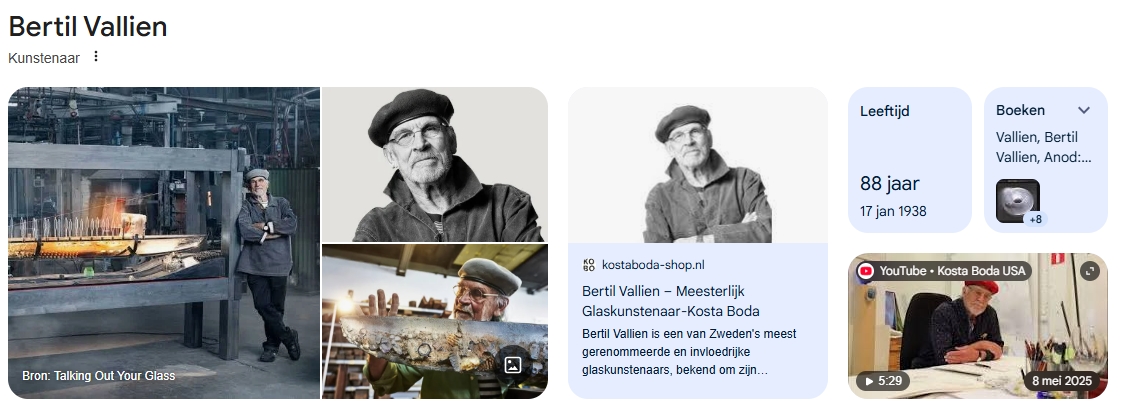This screenshot has height=414, width=1138.
Task: Open the factory photo from Talking Out Your Glass
Action: coord(164,243)
